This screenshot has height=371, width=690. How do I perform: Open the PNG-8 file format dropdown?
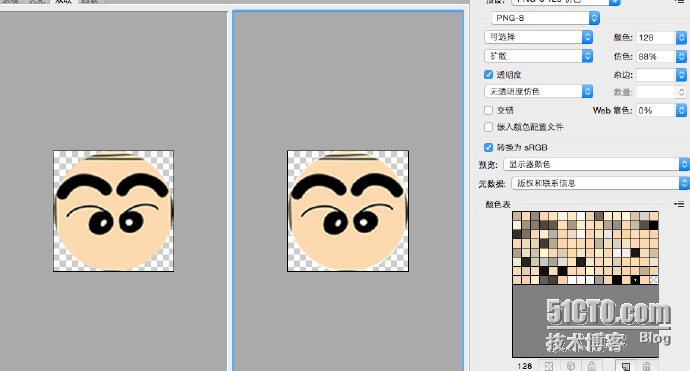click(x=545, y=18)
